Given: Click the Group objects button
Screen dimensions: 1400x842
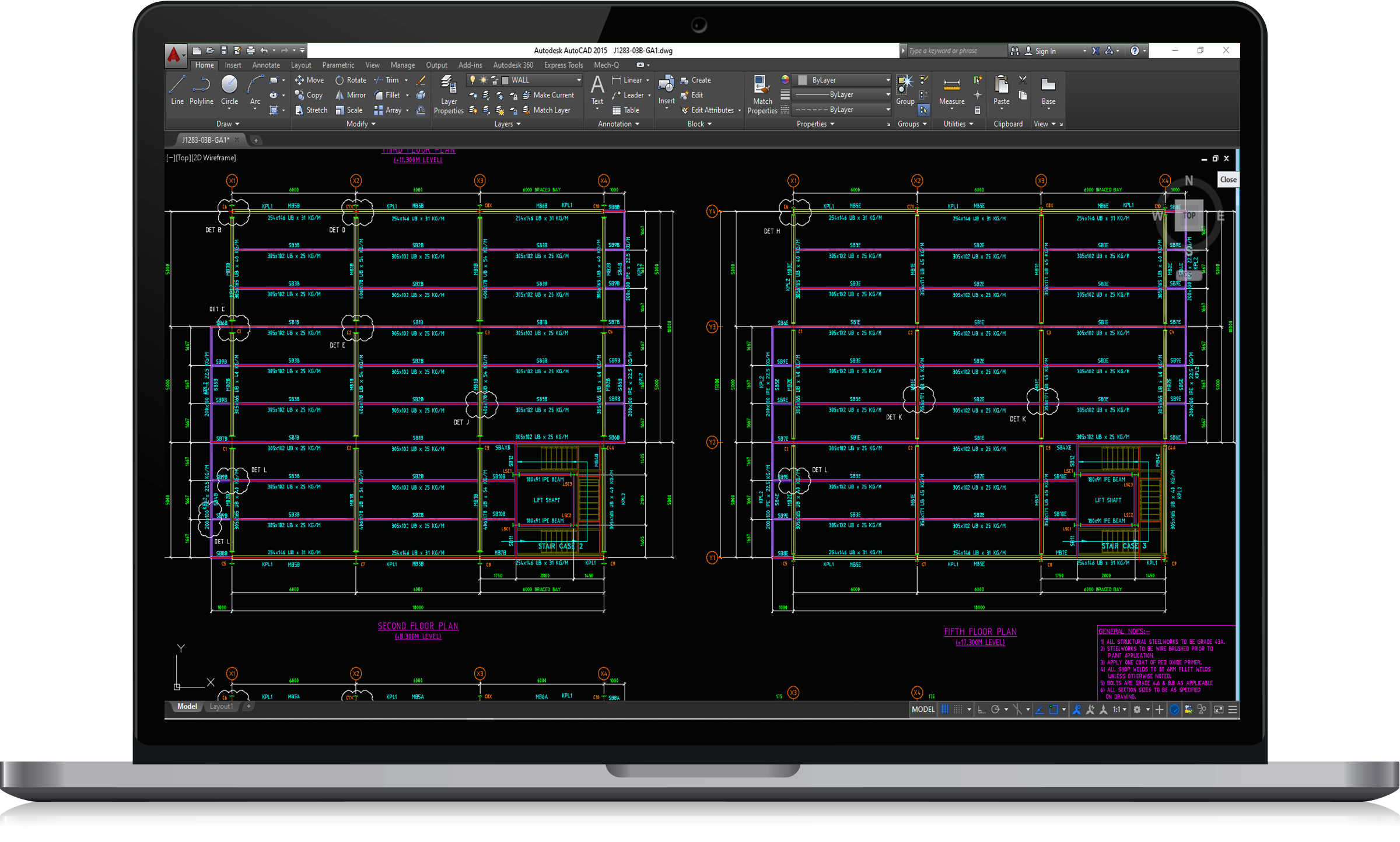Looking at the screenshot, I should pyautogui.click(x=905, y=90).
